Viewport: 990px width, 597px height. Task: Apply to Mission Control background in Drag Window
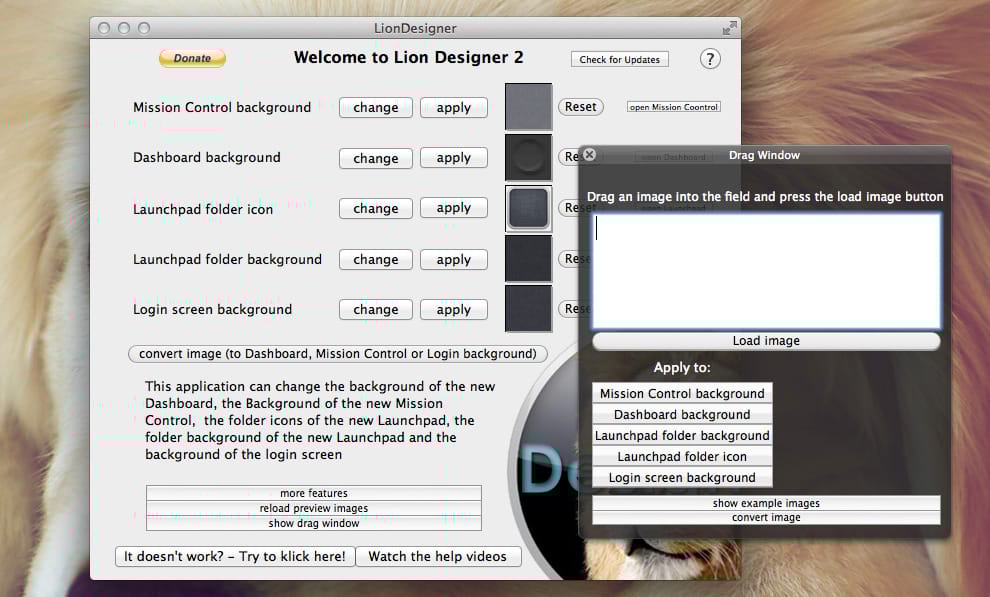[682, 394]
